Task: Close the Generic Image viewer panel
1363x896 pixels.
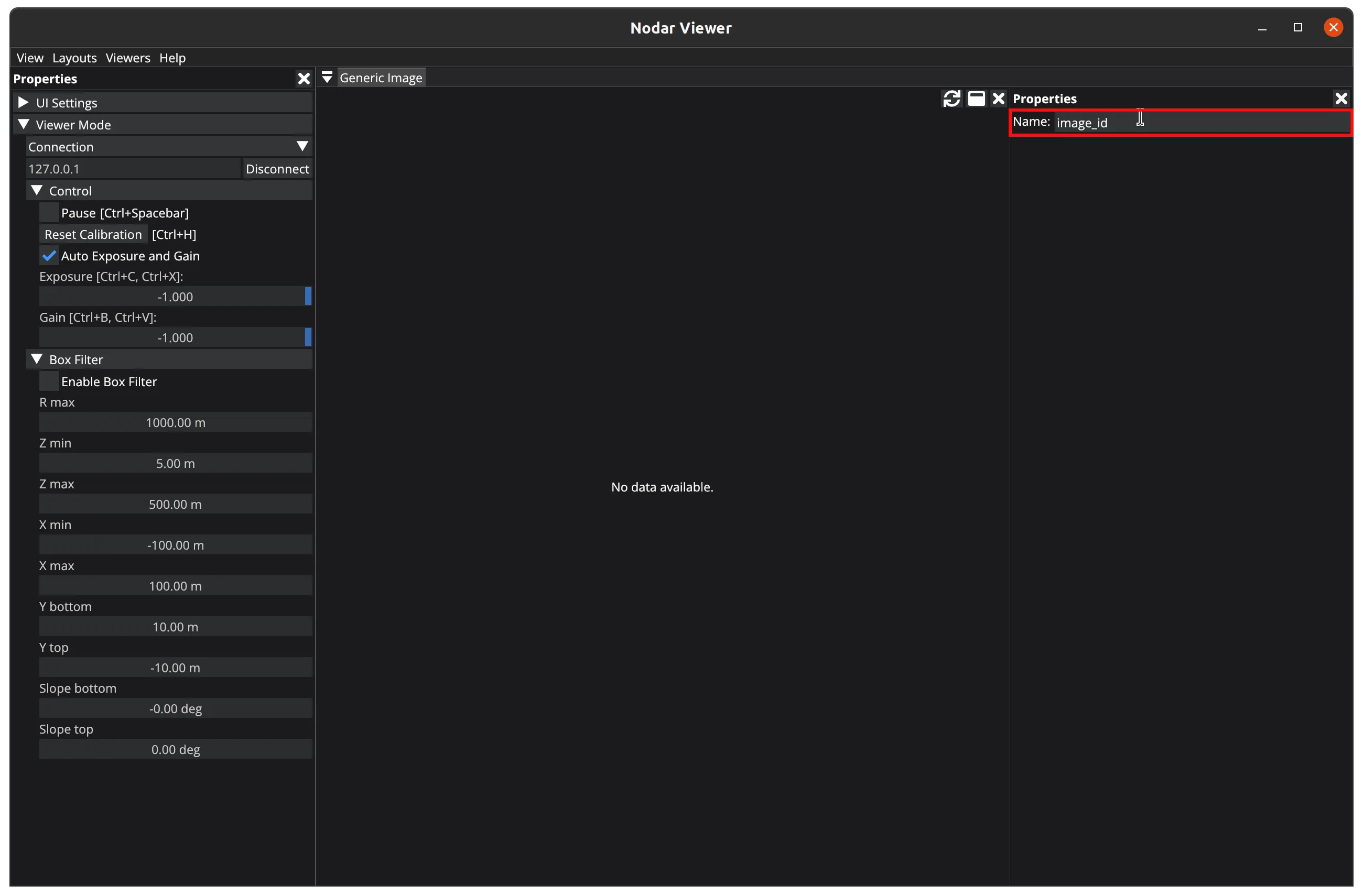Action: point(998,99)
